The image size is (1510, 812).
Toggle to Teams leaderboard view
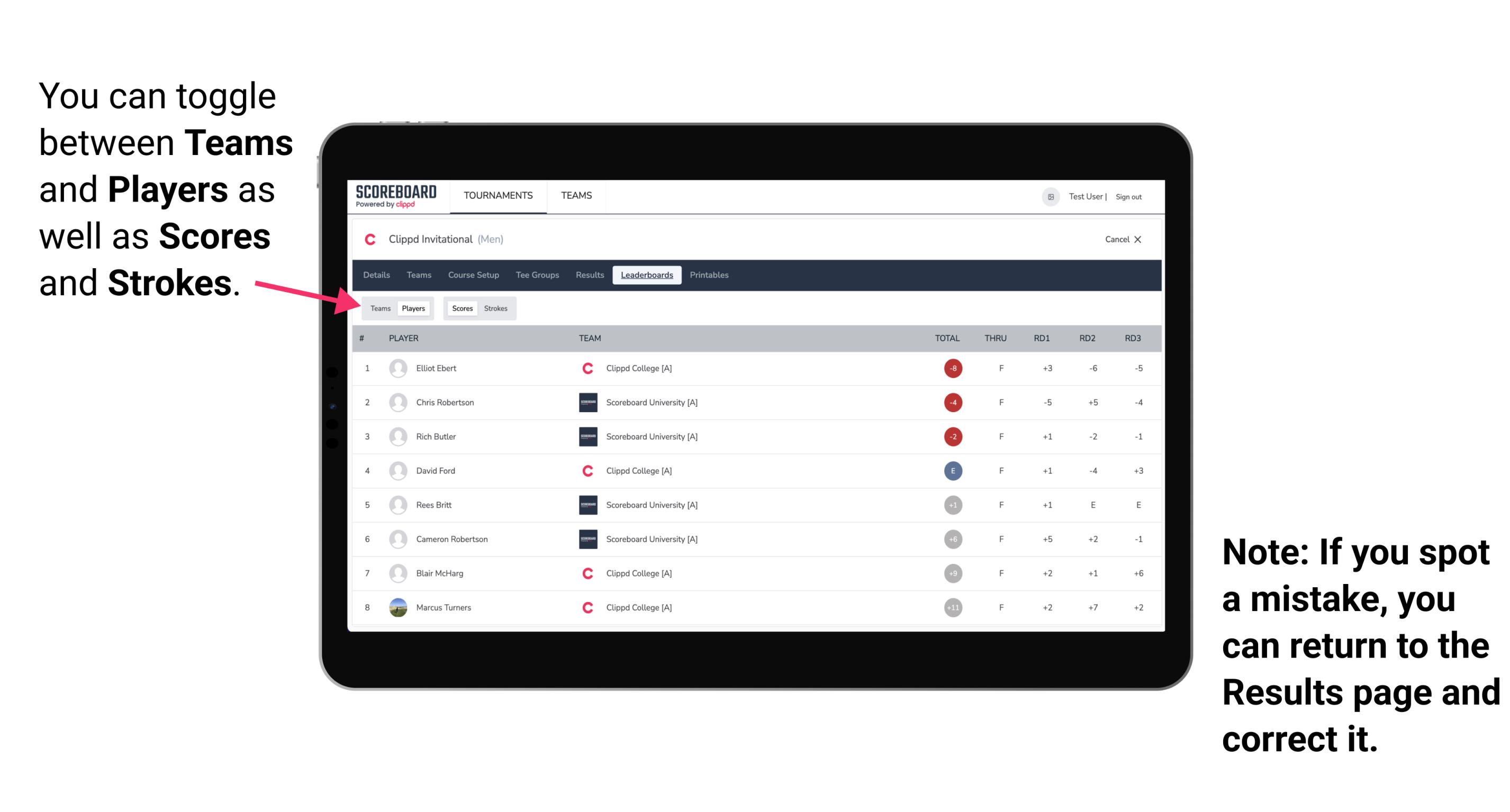click(380, 308)
